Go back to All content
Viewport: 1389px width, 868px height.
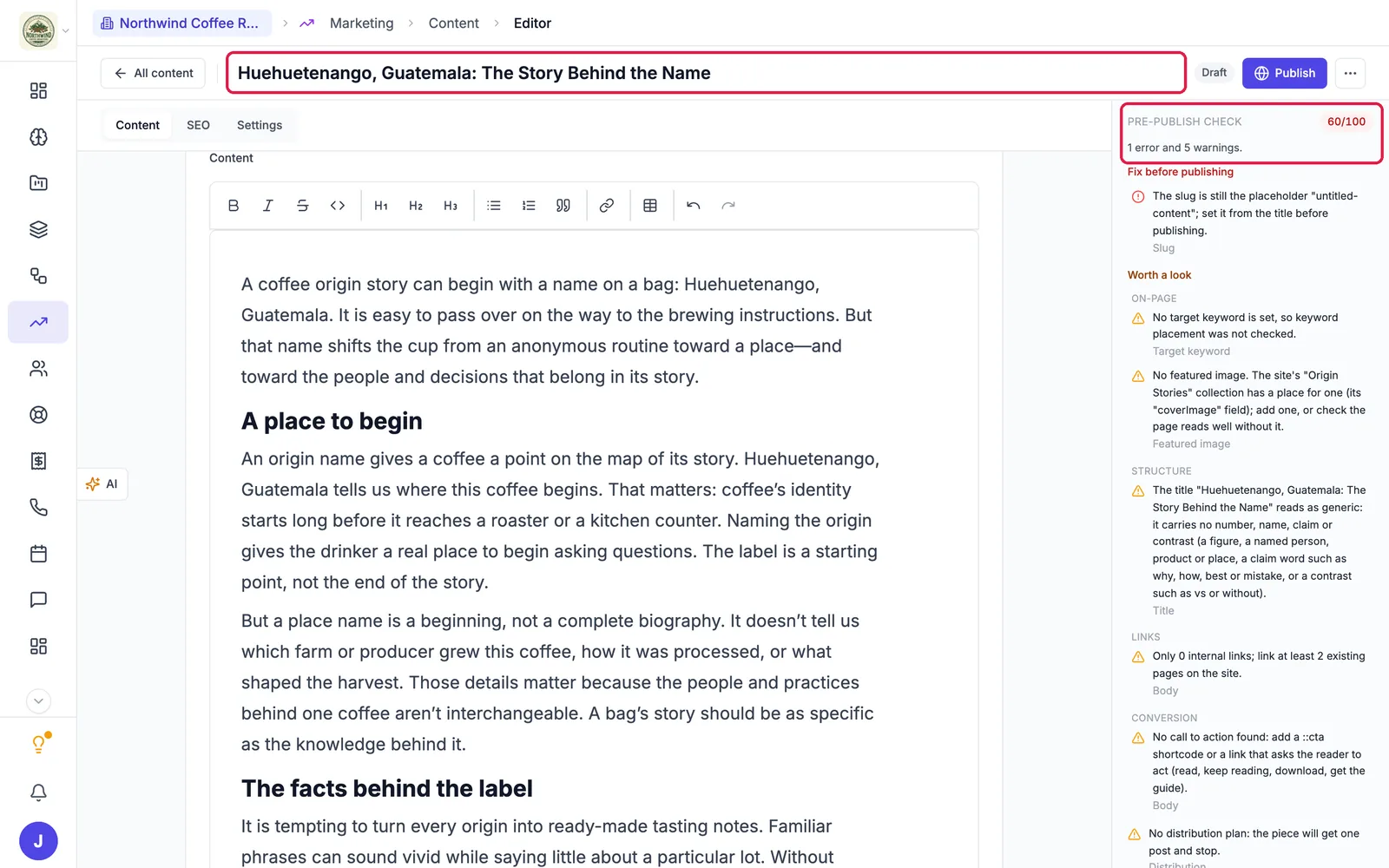(x=153, y=73)
